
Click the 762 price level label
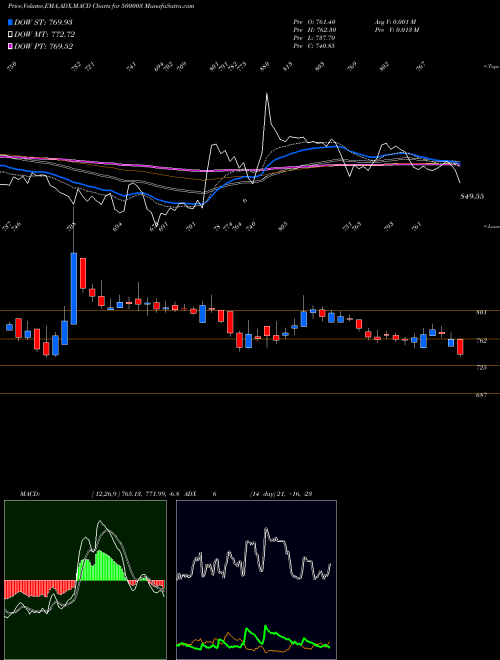[482, 341]
